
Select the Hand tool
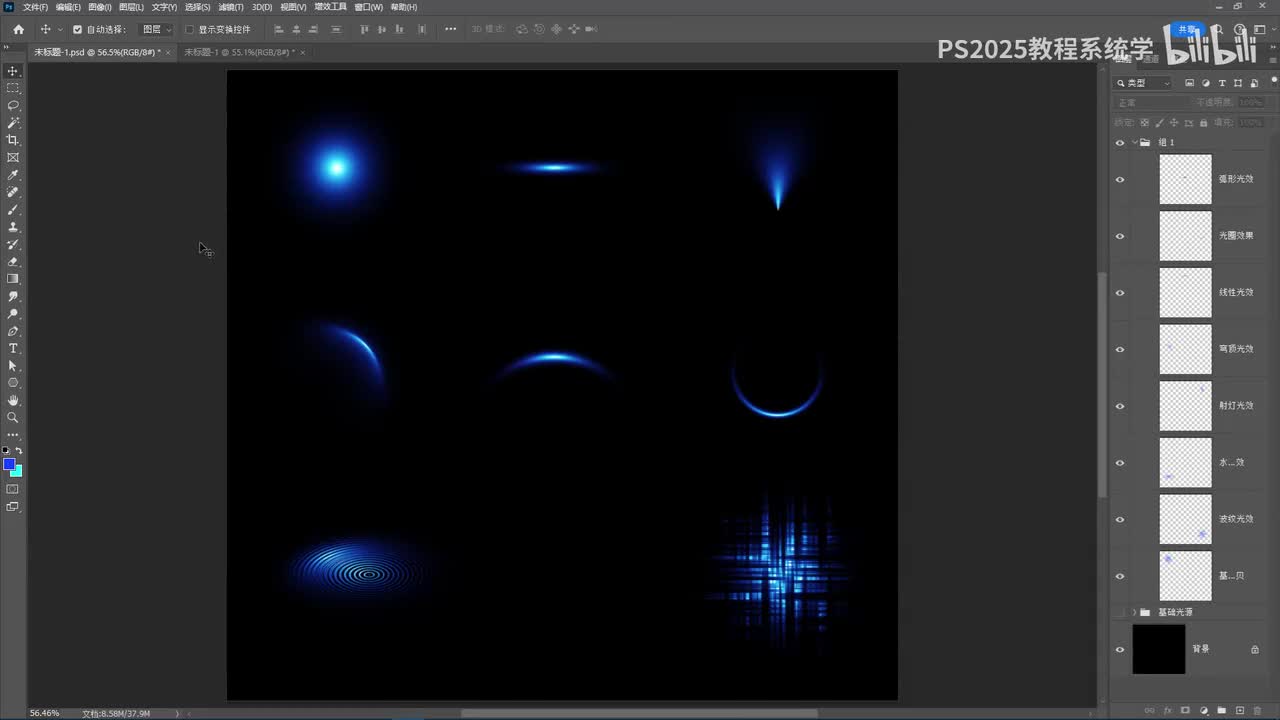pyautogui.click(x=13, y=400)
